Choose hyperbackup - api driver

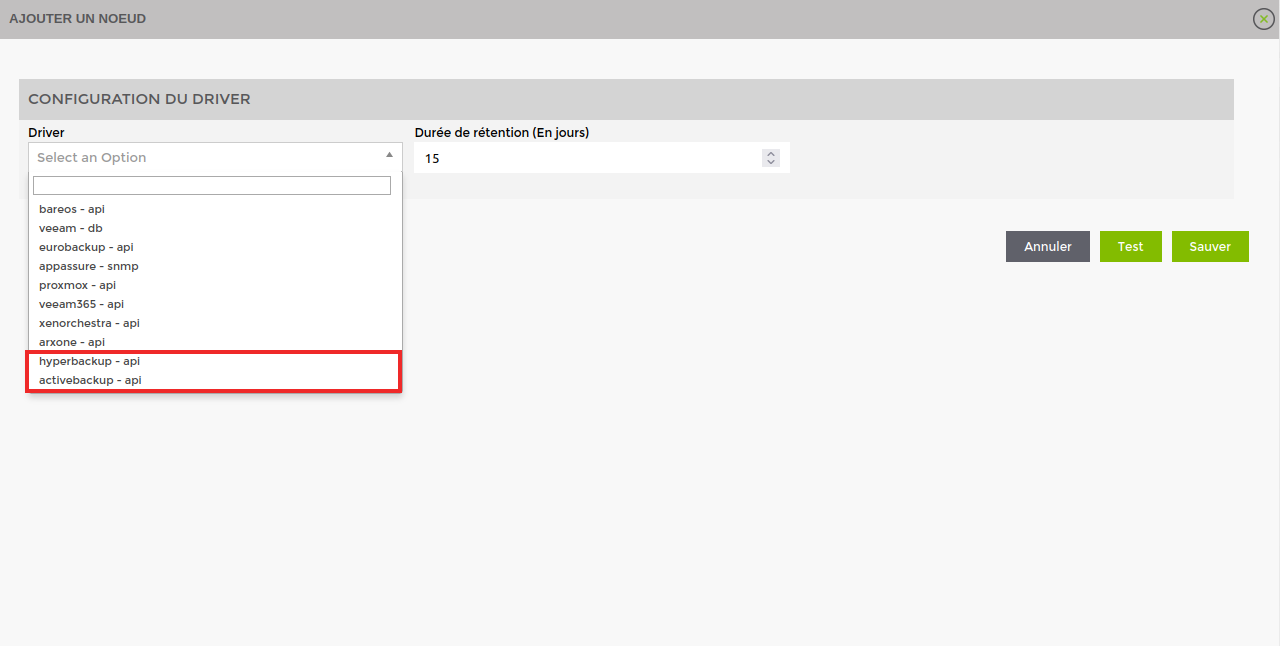(89, 361)
